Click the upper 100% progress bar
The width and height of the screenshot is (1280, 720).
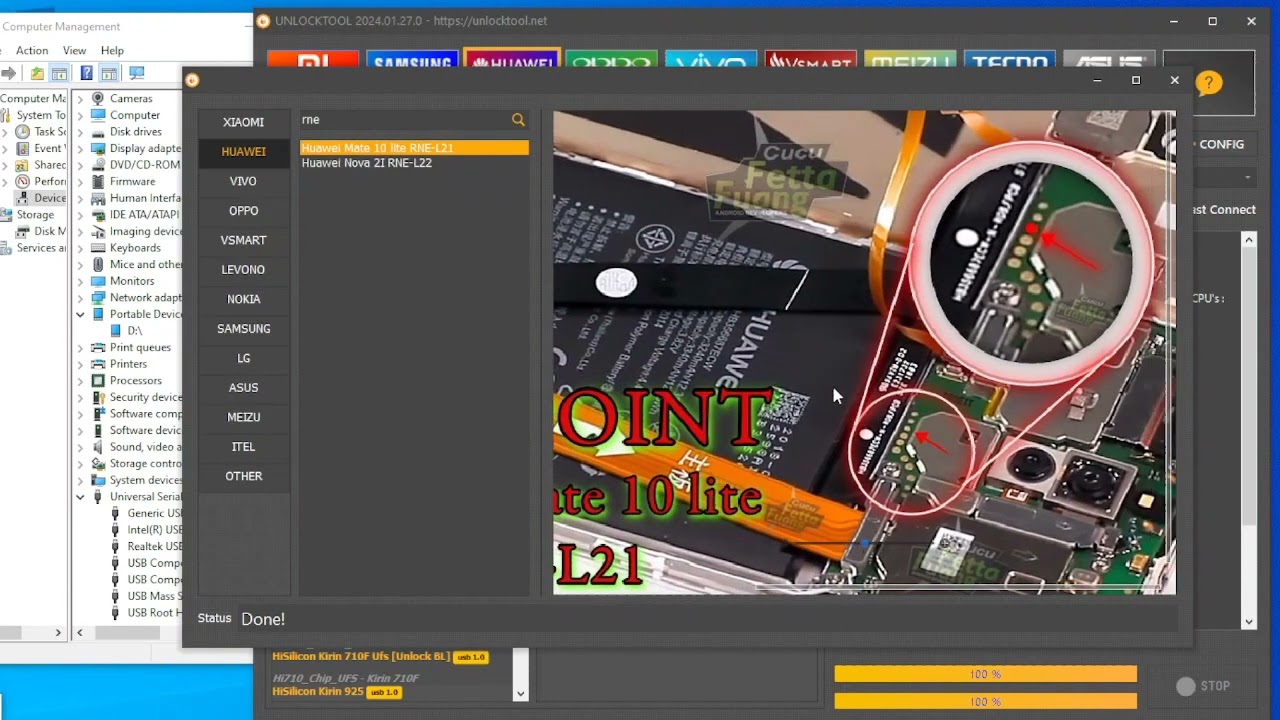point(985,674)
